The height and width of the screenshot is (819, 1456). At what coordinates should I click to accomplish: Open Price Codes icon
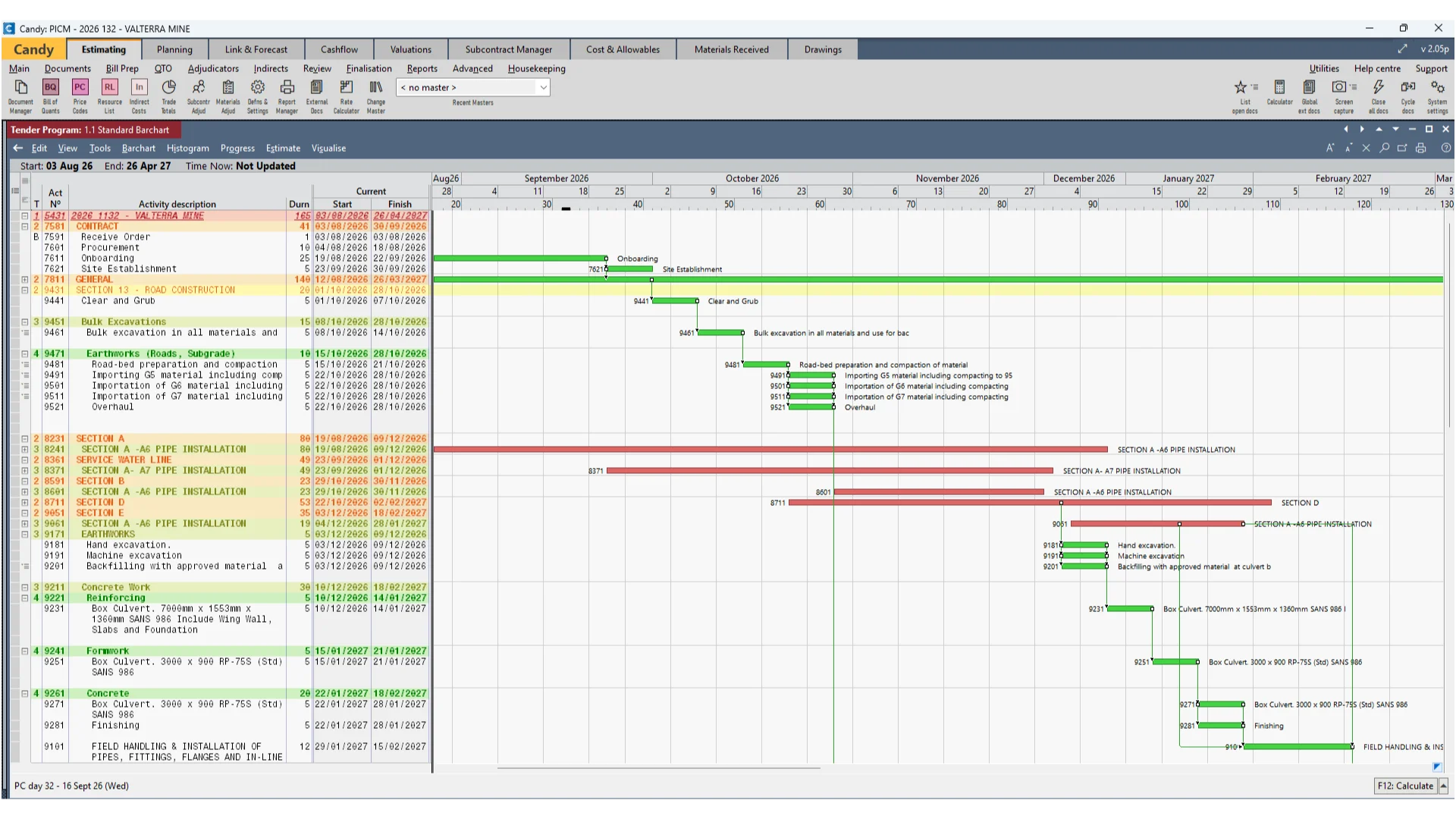80,96
